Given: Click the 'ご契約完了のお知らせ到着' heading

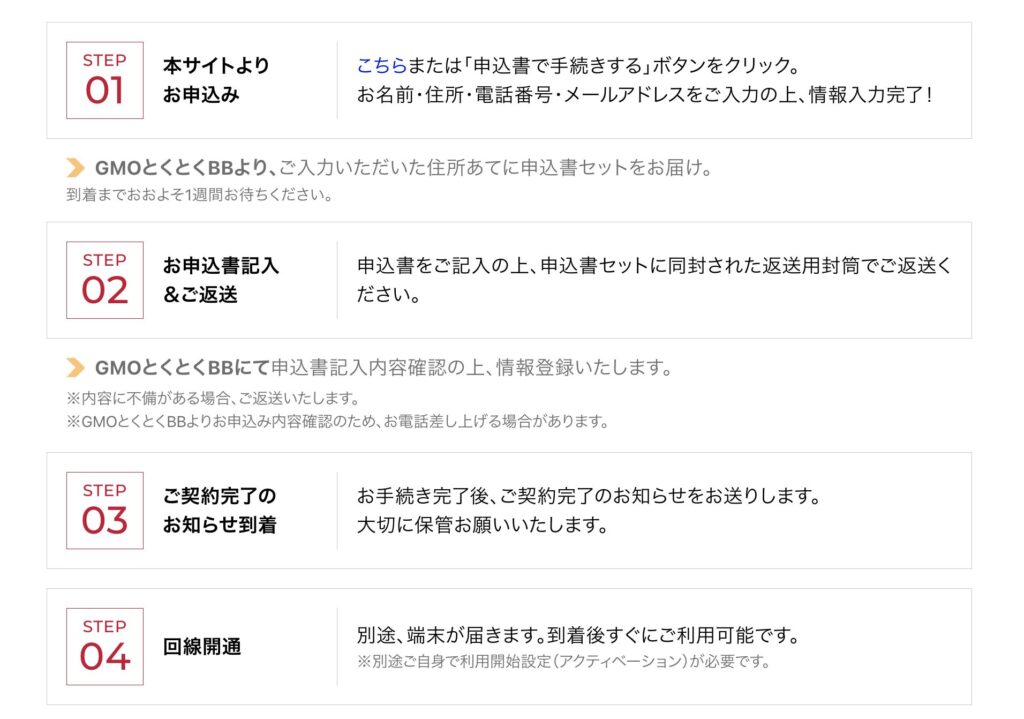Looking at the screenshot, I should 220,510.
